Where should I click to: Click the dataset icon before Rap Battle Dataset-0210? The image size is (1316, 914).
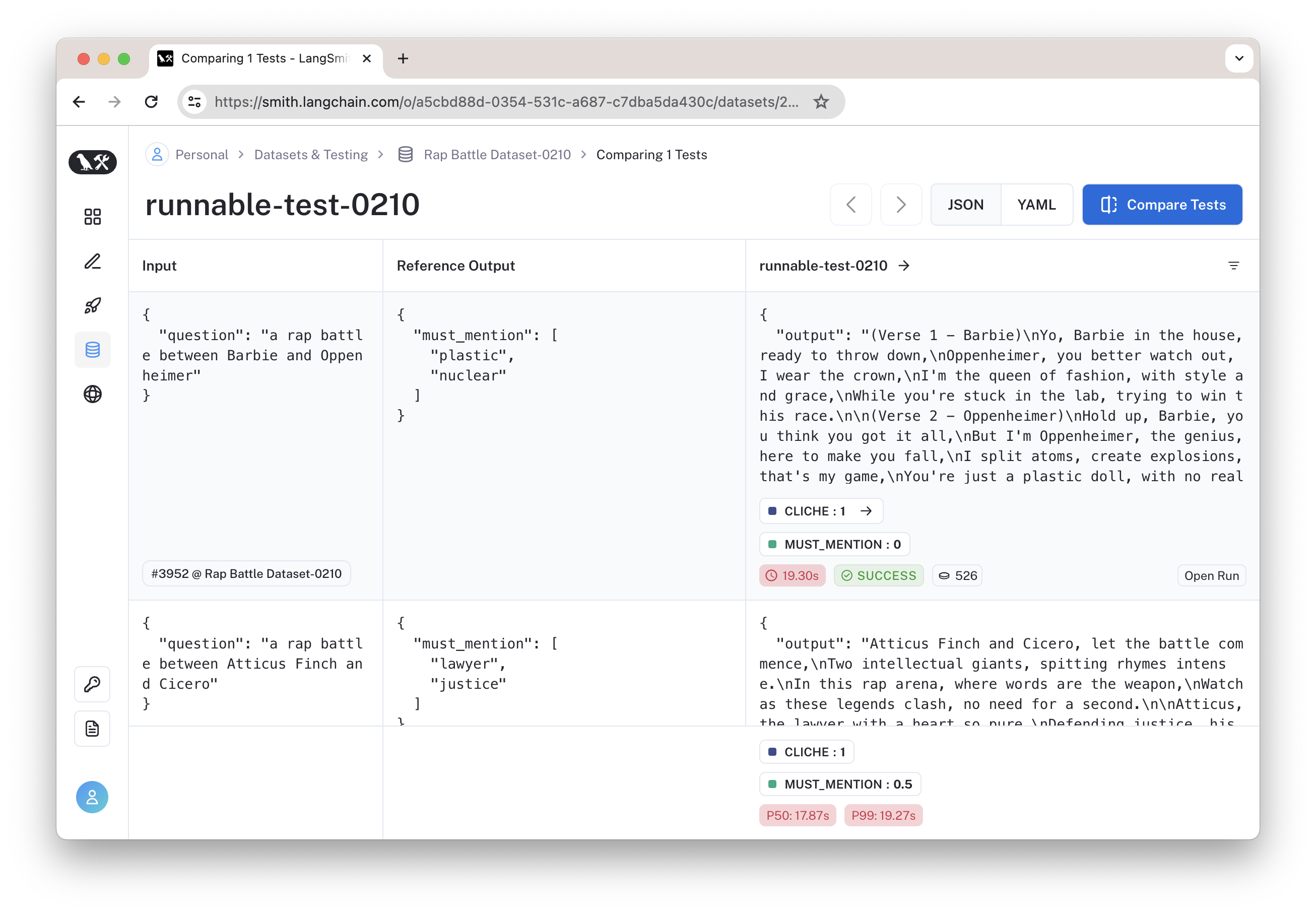tap(406, 155)
